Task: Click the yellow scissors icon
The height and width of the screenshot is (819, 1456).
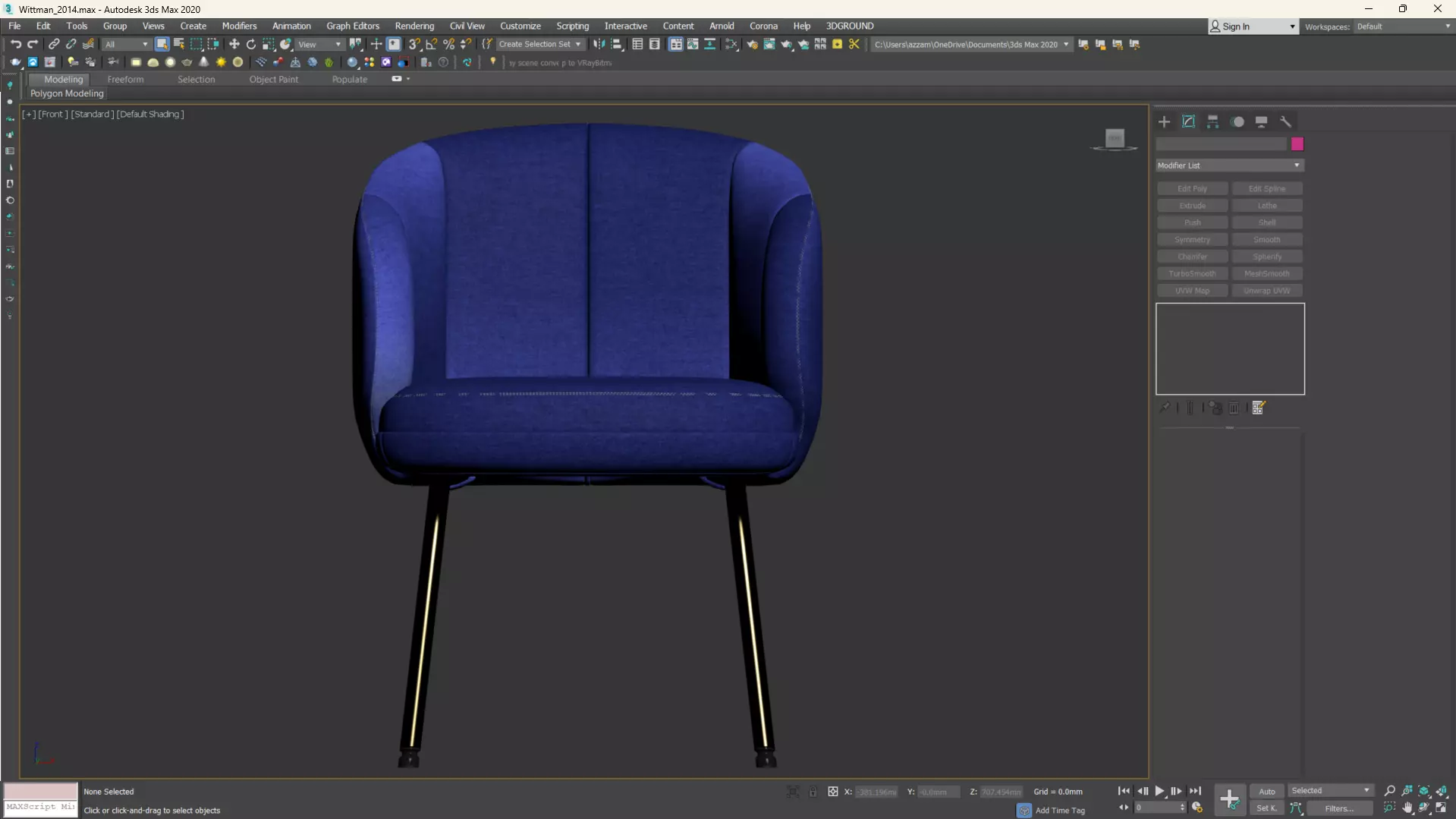Action: point(854,44)
